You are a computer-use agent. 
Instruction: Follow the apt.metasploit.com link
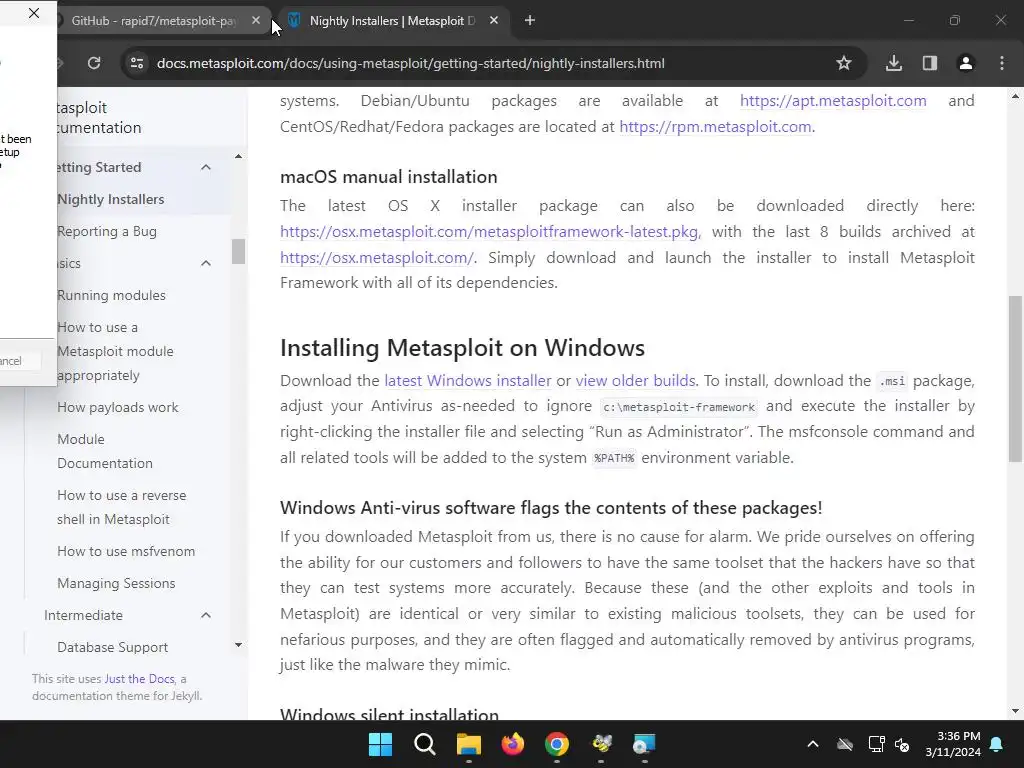click(833, 101)
